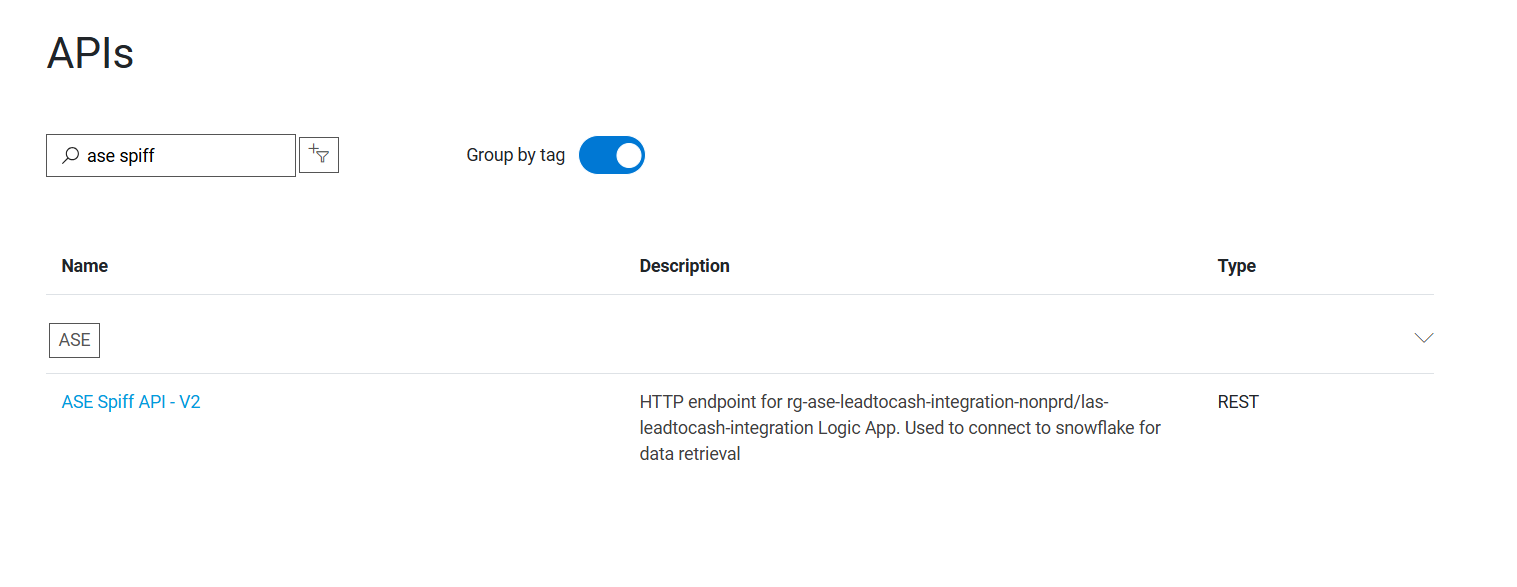
Task: Open the add filter funnel button
Action: (319, 155)
